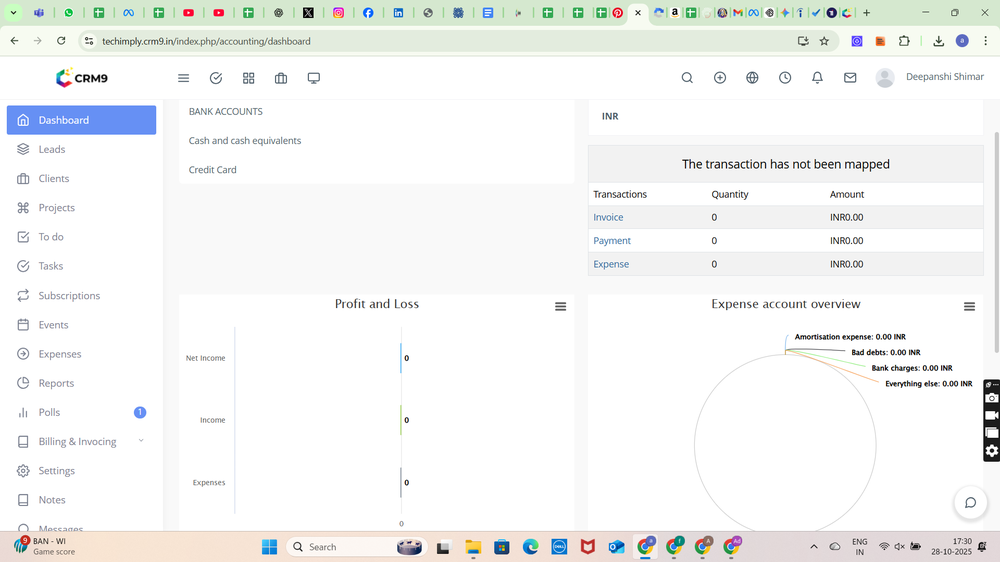The width and height of the screenshot is (1000, 562).
Task: Open tab search dropdown arrow
Action: click(13, 13)
